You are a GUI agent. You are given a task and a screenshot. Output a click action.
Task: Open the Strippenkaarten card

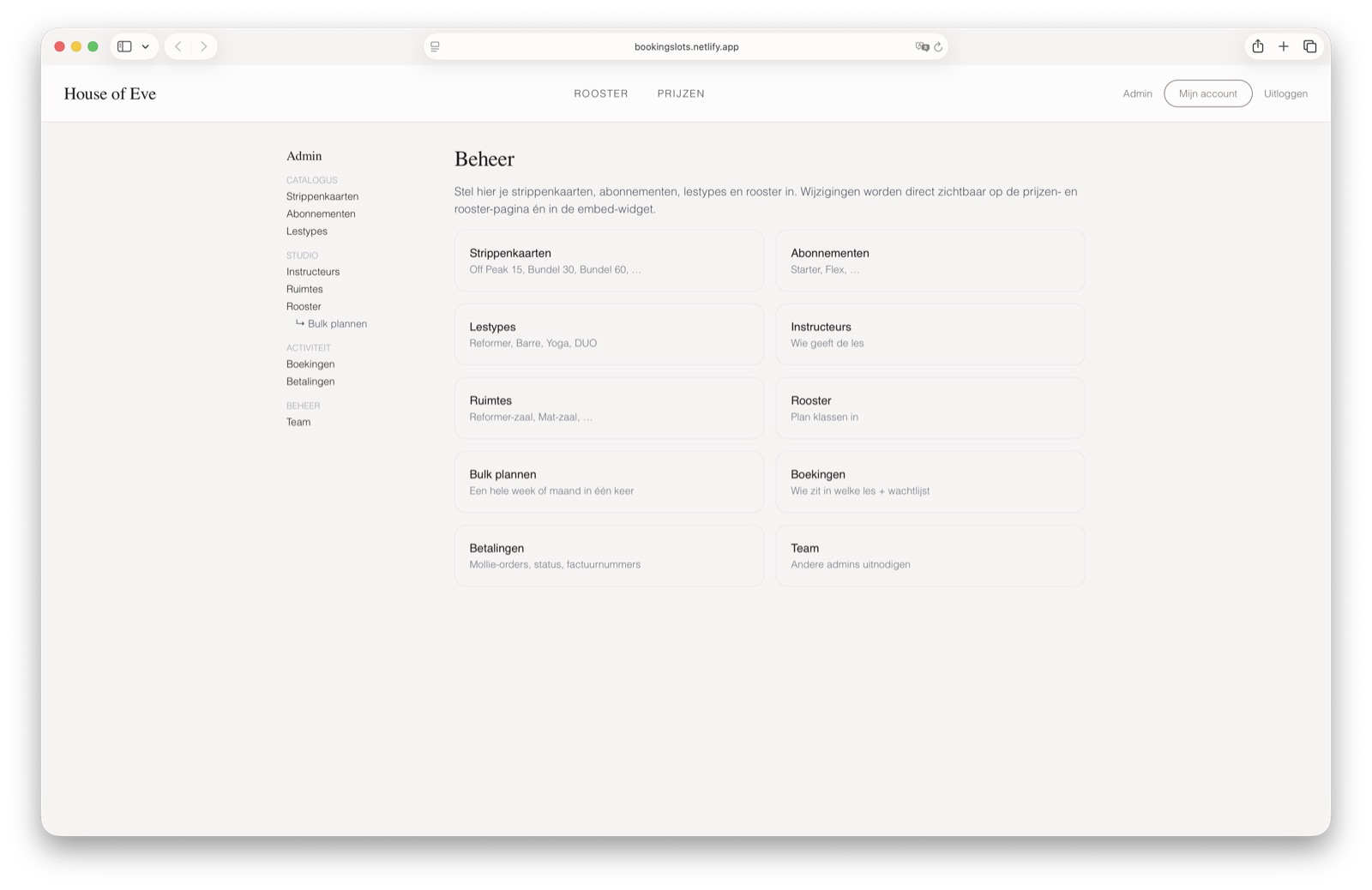click(x=609, y=261)
